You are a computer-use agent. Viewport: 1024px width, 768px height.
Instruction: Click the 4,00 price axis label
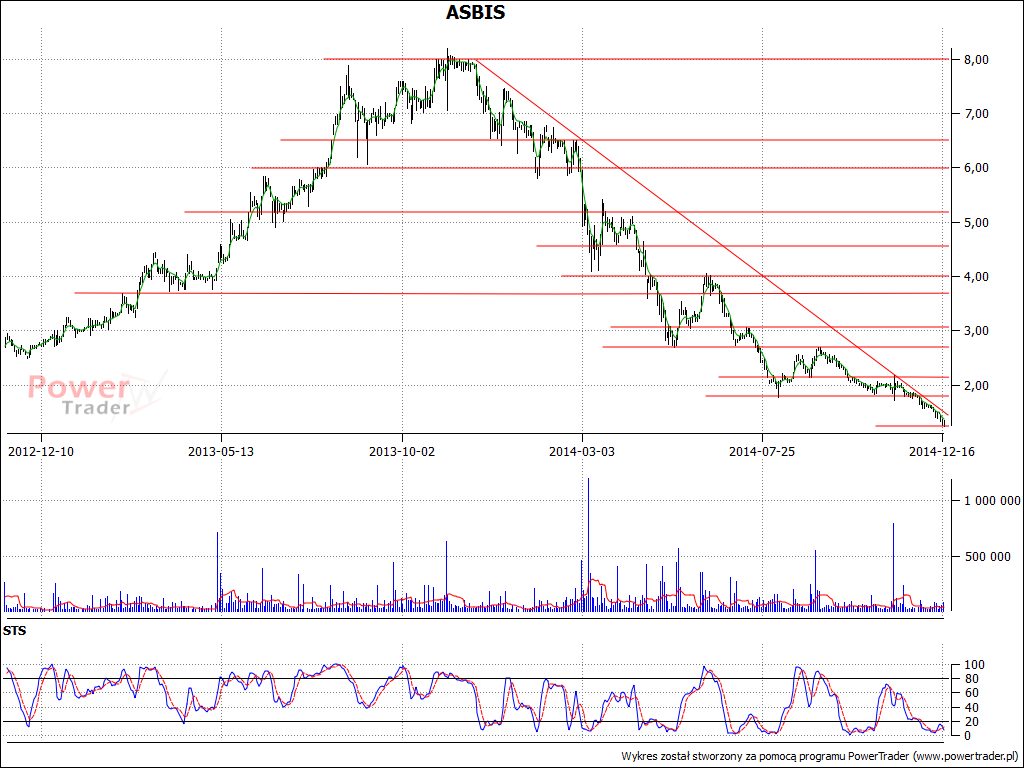coord(976,277)
